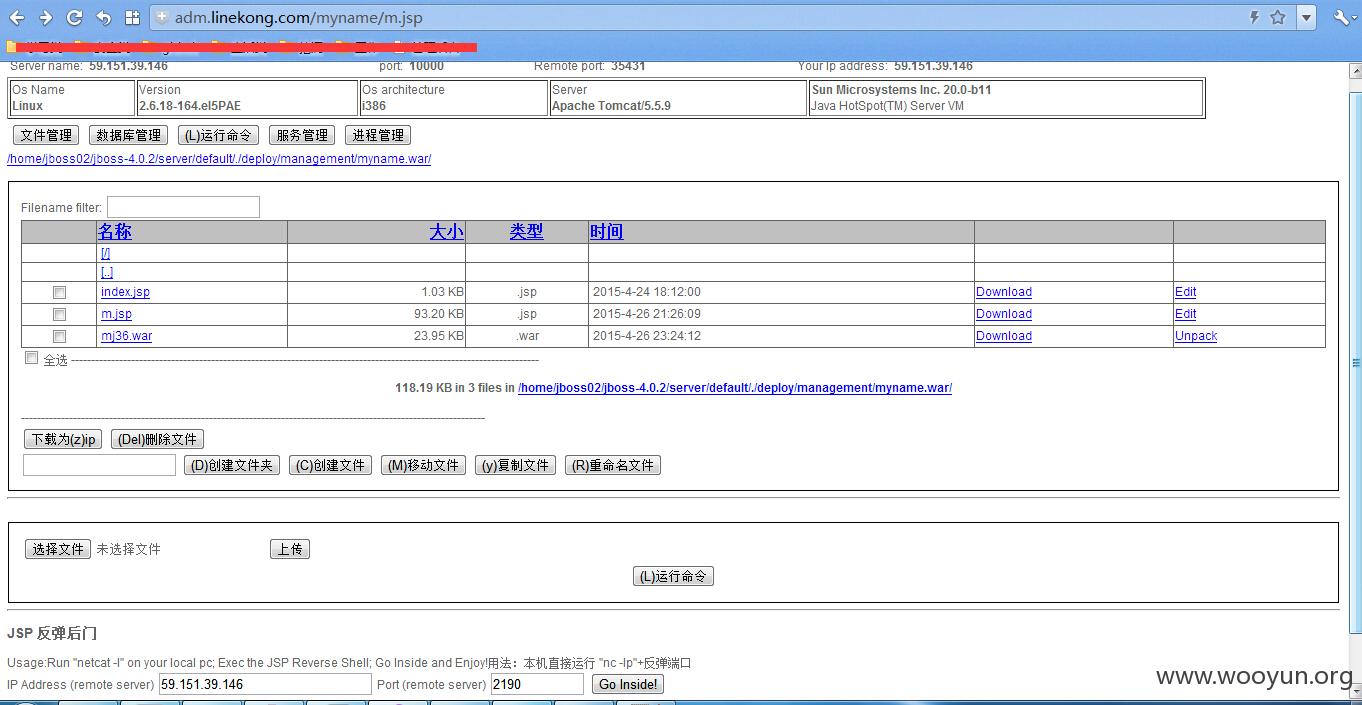Click 下载为(z)ip button
Image resolution: width=1362 pixels, height=705 pixels.
point(63,439)
